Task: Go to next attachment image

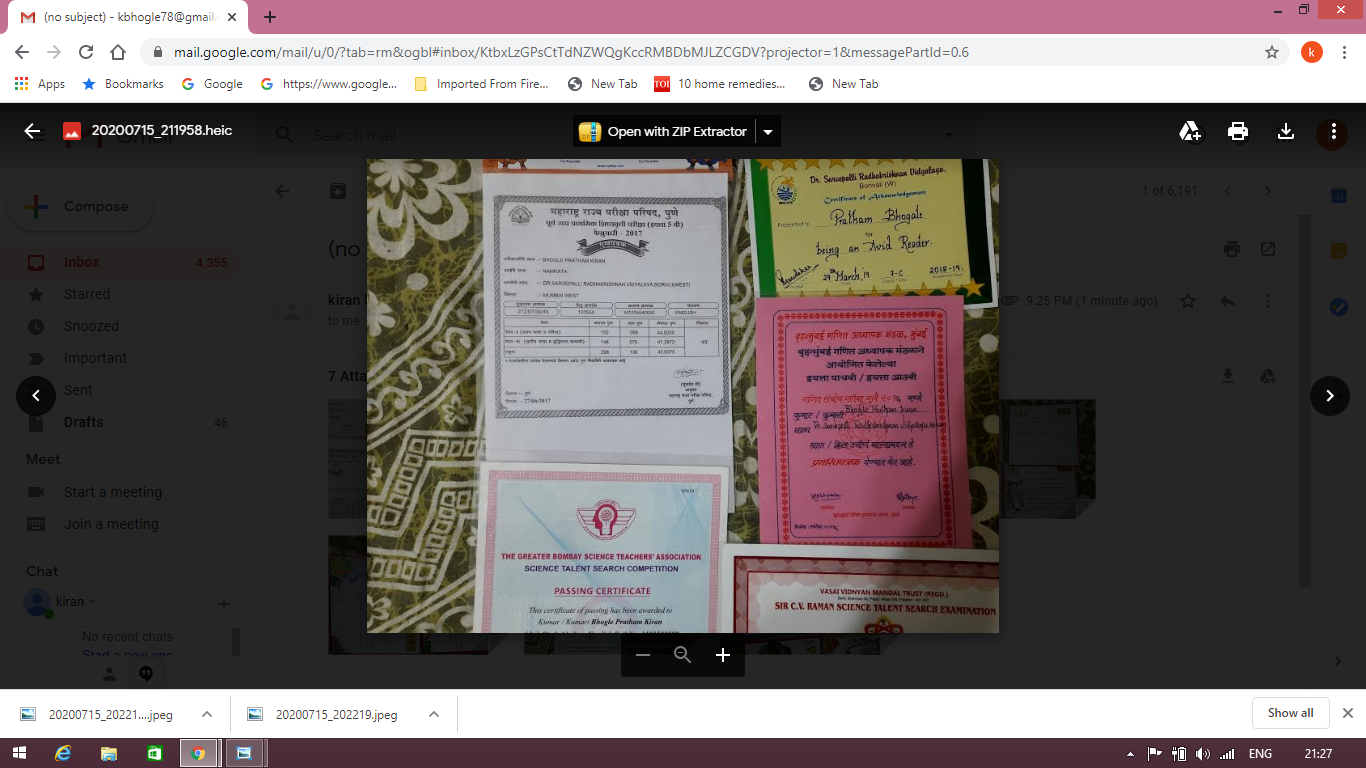Action: [1330, 396]
